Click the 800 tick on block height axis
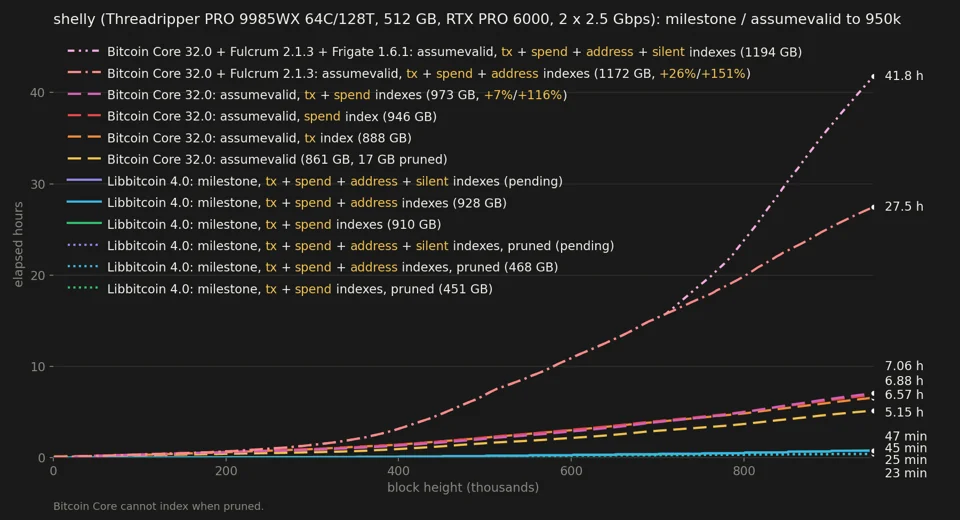 [x=744, y=471]
